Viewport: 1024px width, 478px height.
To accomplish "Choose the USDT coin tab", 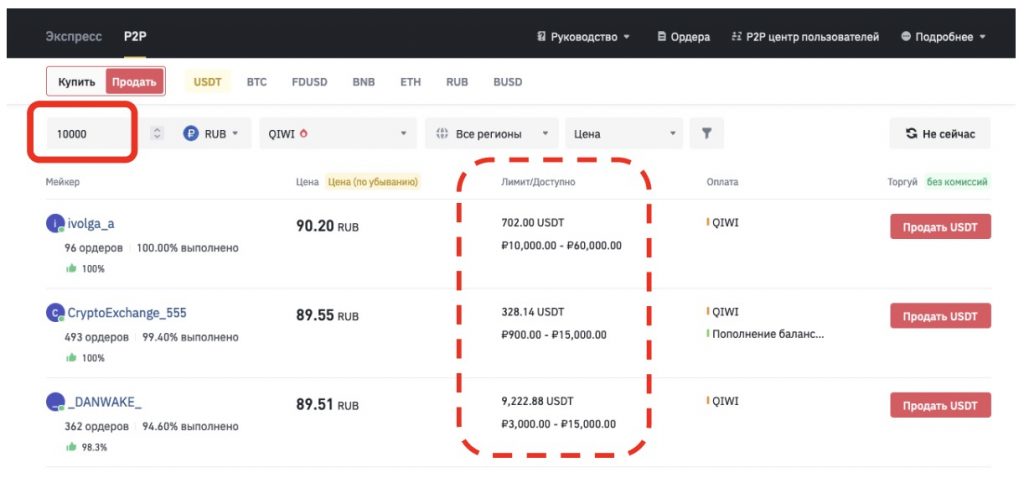I will [x=208, y=82].
